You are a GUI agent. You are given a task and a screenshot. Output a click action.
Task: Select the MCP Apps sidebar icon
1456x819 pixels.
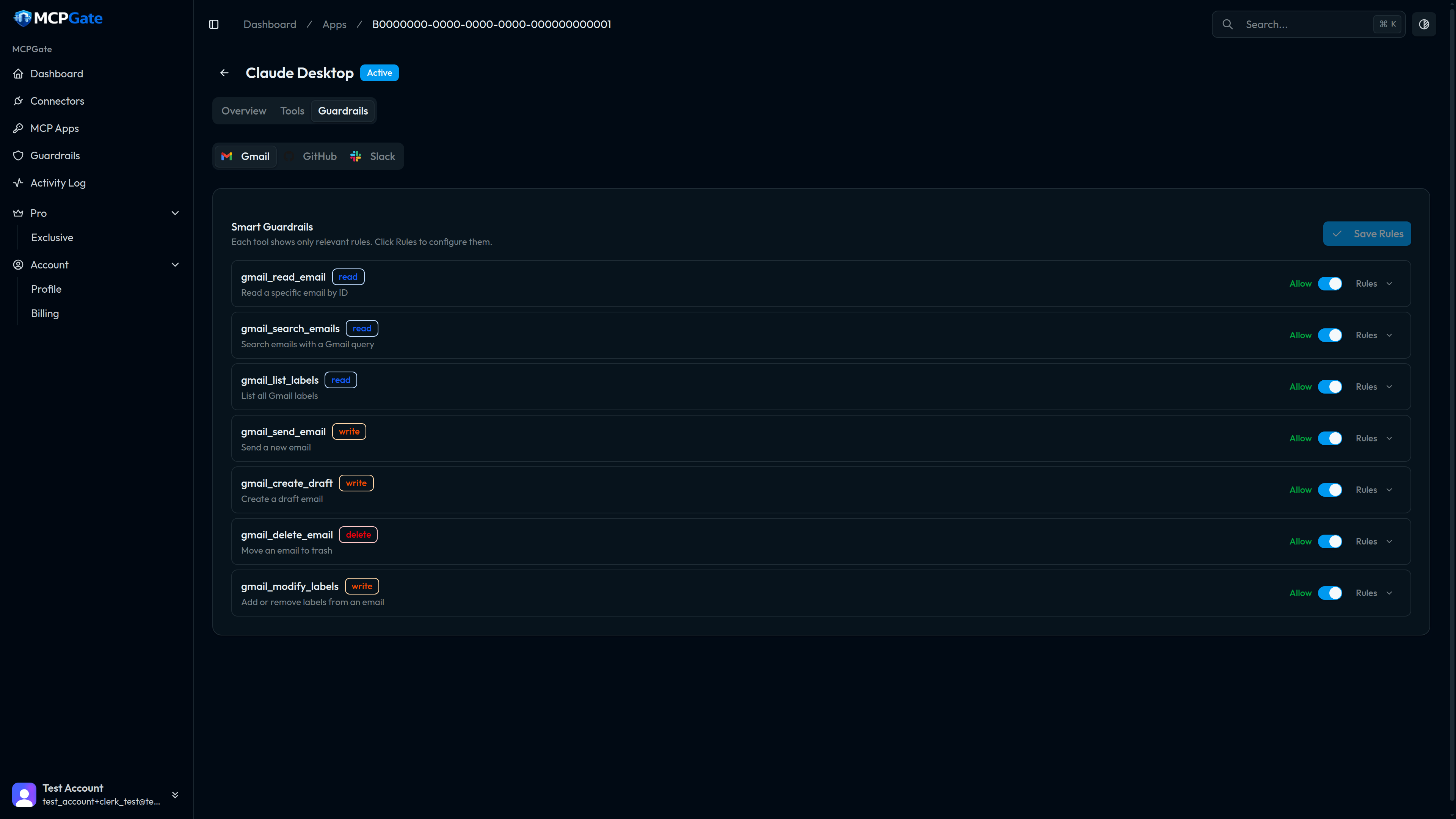19,128
